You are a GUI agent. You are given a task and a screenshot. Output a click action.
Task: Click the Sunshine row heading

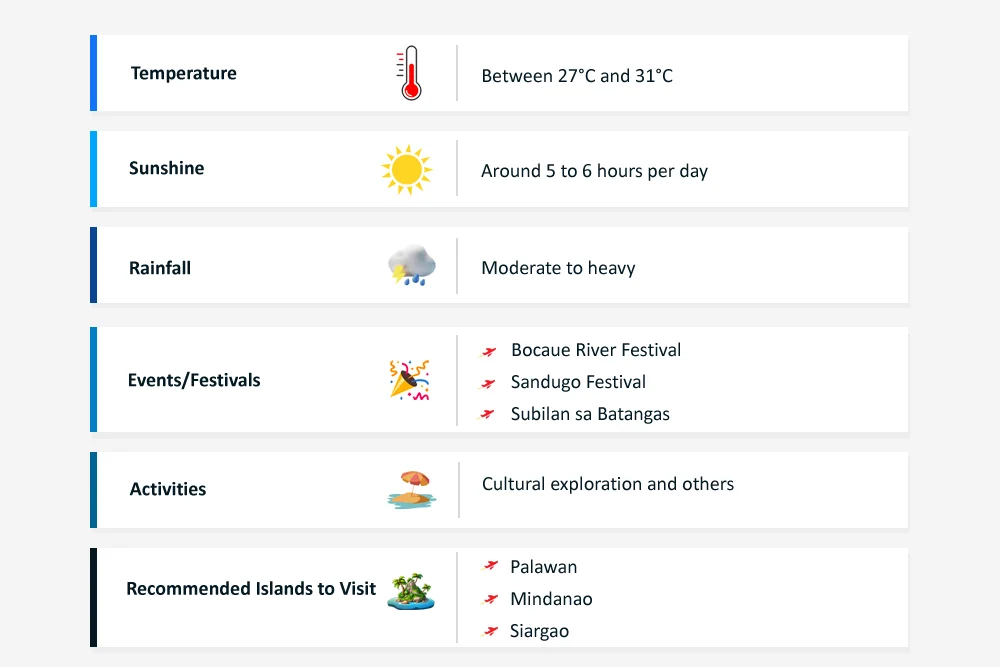click(x=167, y=168)
